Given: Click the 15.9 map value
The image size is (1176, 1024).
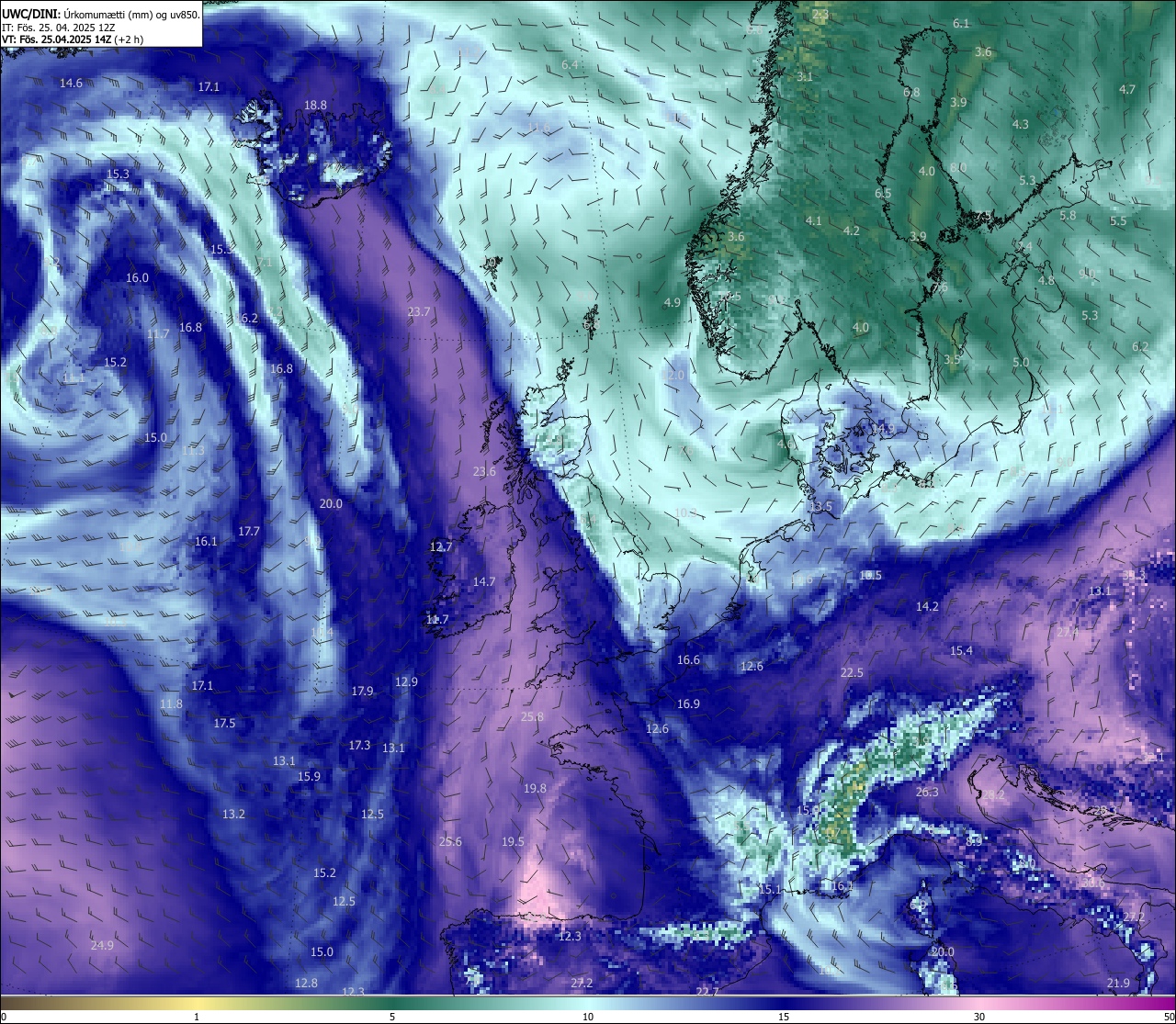Looking at the screenshot, I should [x=309, y=776].
